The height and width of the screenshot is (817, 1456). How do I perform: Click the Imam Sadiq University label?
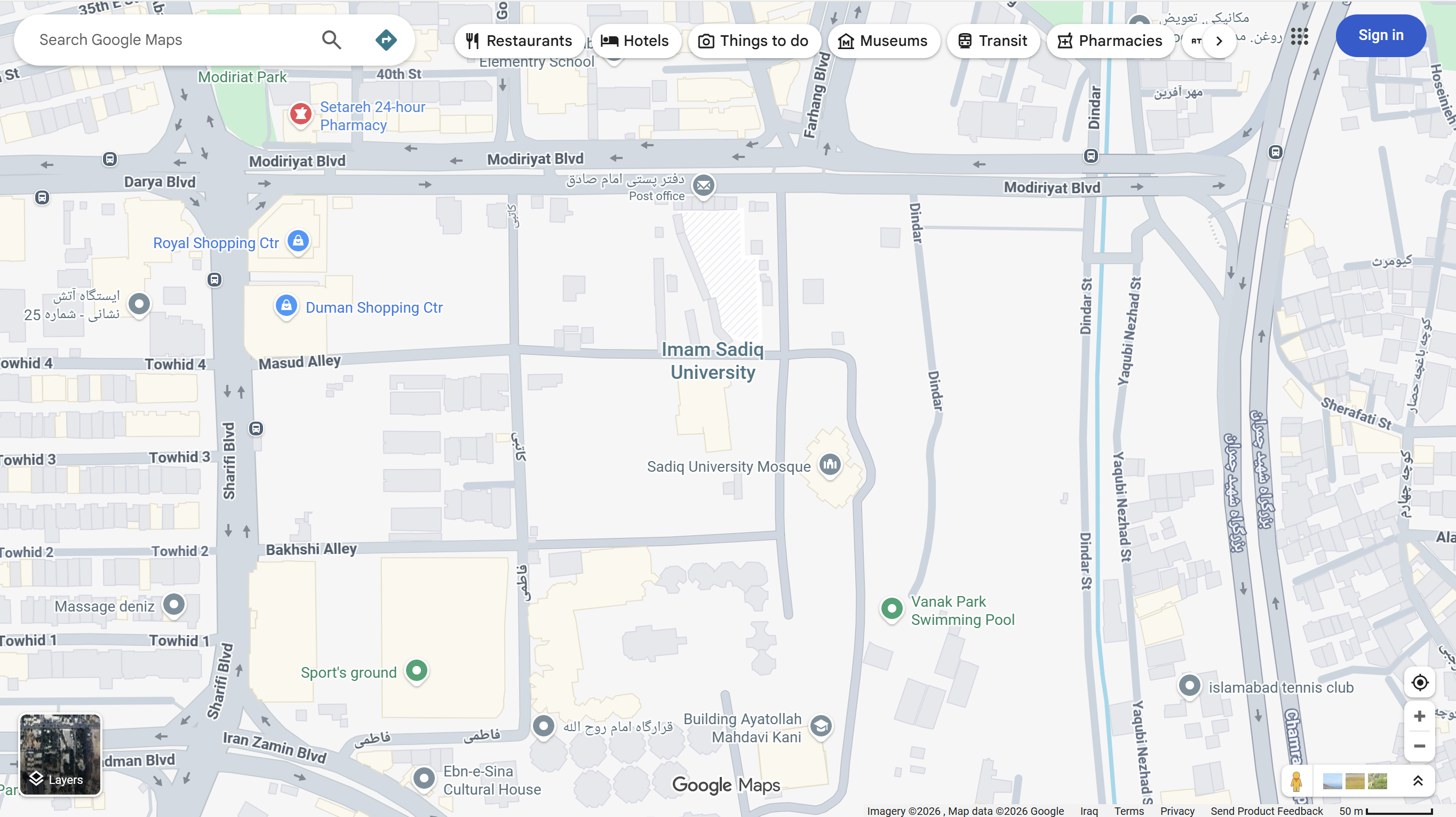(713, 361)
